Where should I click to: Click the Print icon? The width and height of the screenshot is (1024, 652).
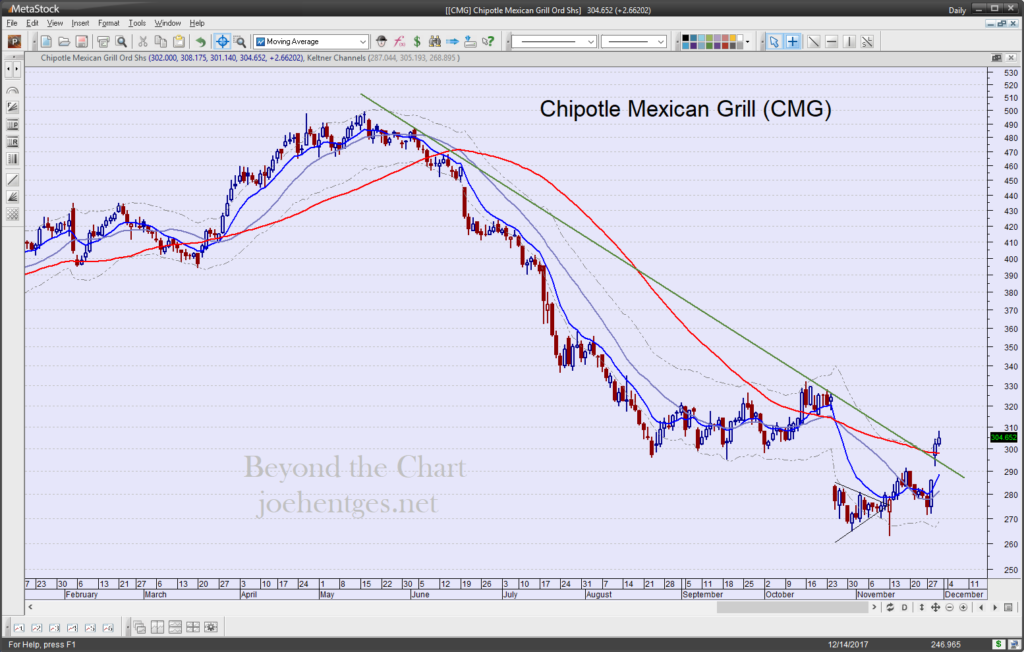[103, 42]
